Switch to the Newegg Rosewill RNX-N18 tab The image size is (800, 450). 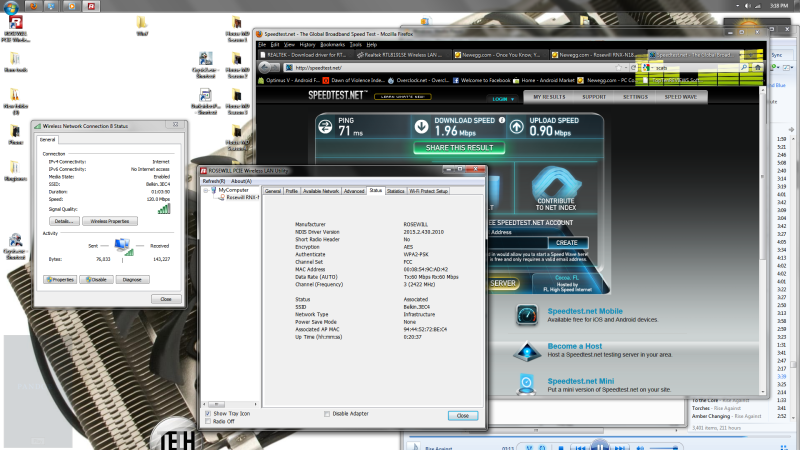(597, 55)
